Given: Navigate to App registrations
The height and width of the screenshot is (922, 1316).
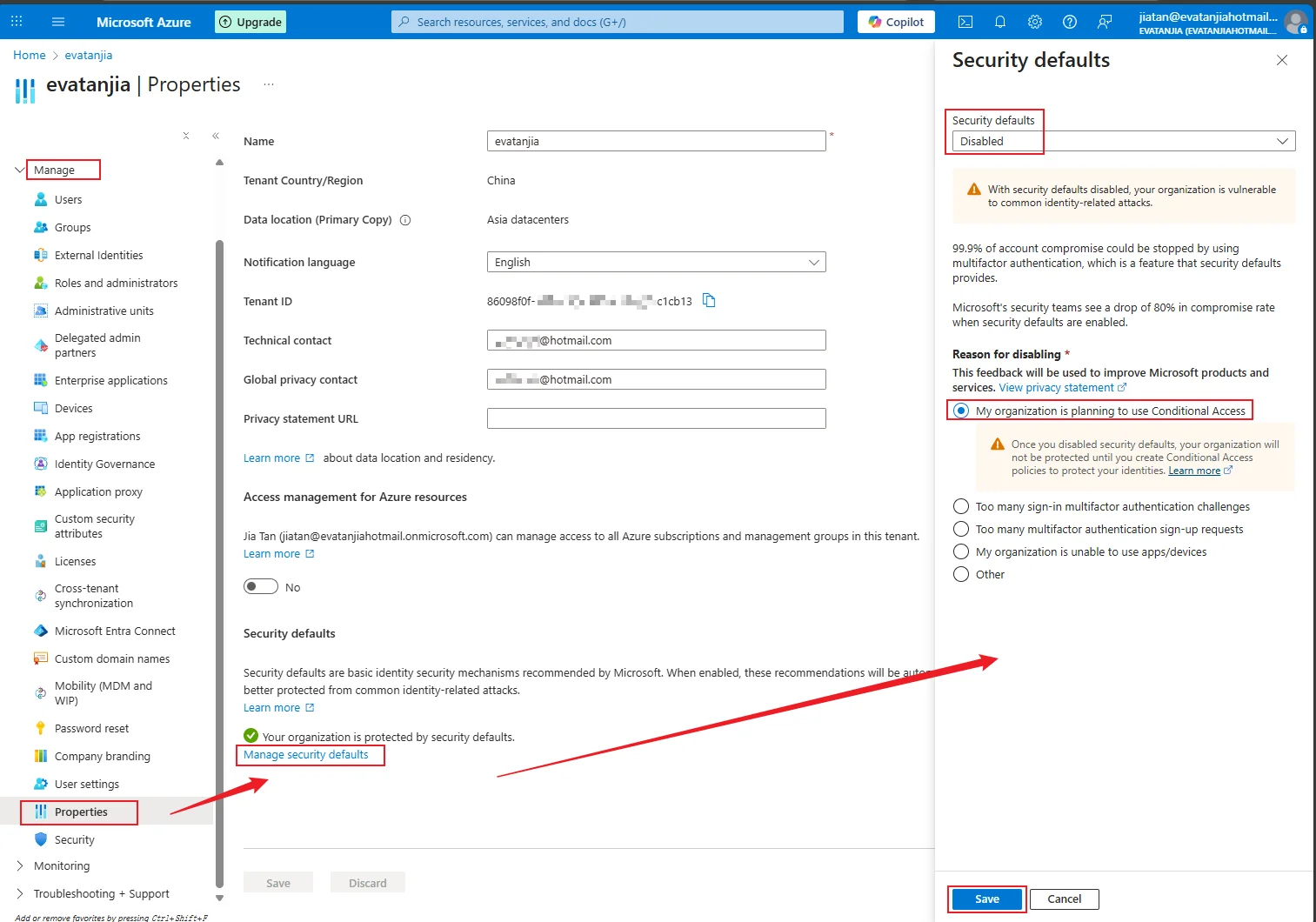Looking at the screenshot, I should tap(97, 436).
